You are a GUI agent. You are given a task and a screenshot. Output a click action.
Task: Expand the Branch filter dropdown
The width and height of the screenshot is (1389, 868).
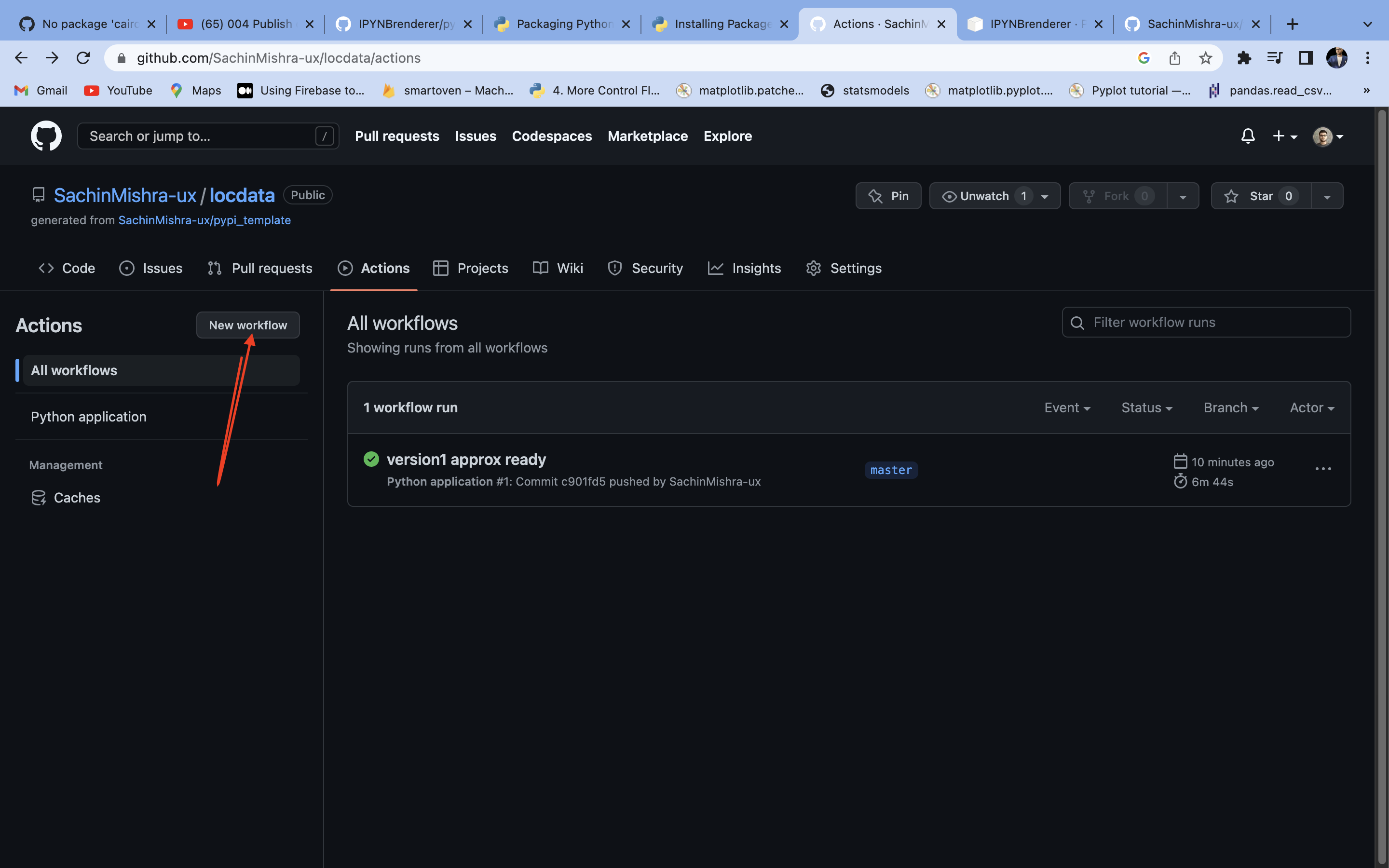(1231, 407)
